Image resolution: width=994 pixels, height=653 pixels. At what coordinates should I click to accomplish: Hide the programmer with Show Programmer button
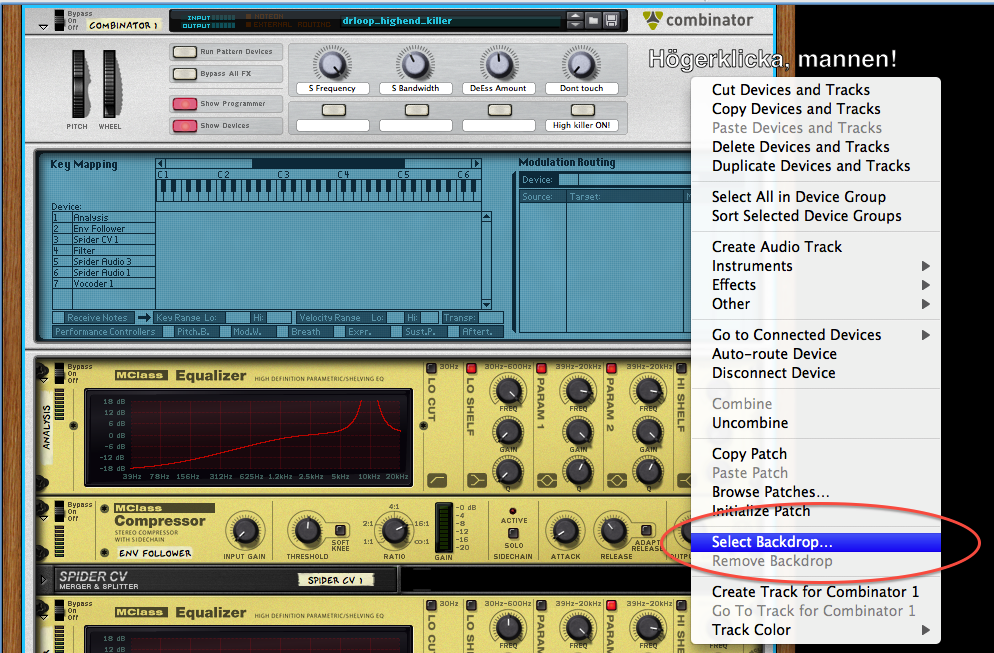click(x=184, y=104)
